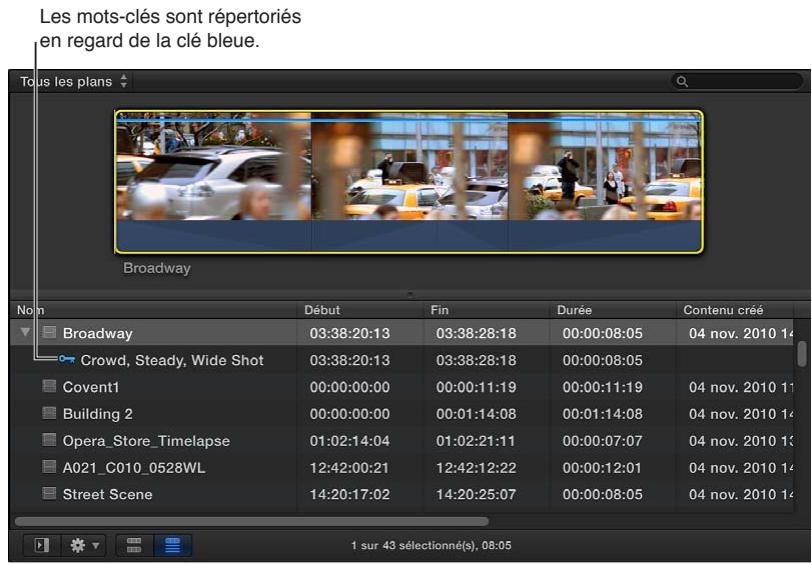Image resolution: width=812 pixels, height=565 pixels.
Task: Select the Street Scene row name
Action: tap(107, 495)
